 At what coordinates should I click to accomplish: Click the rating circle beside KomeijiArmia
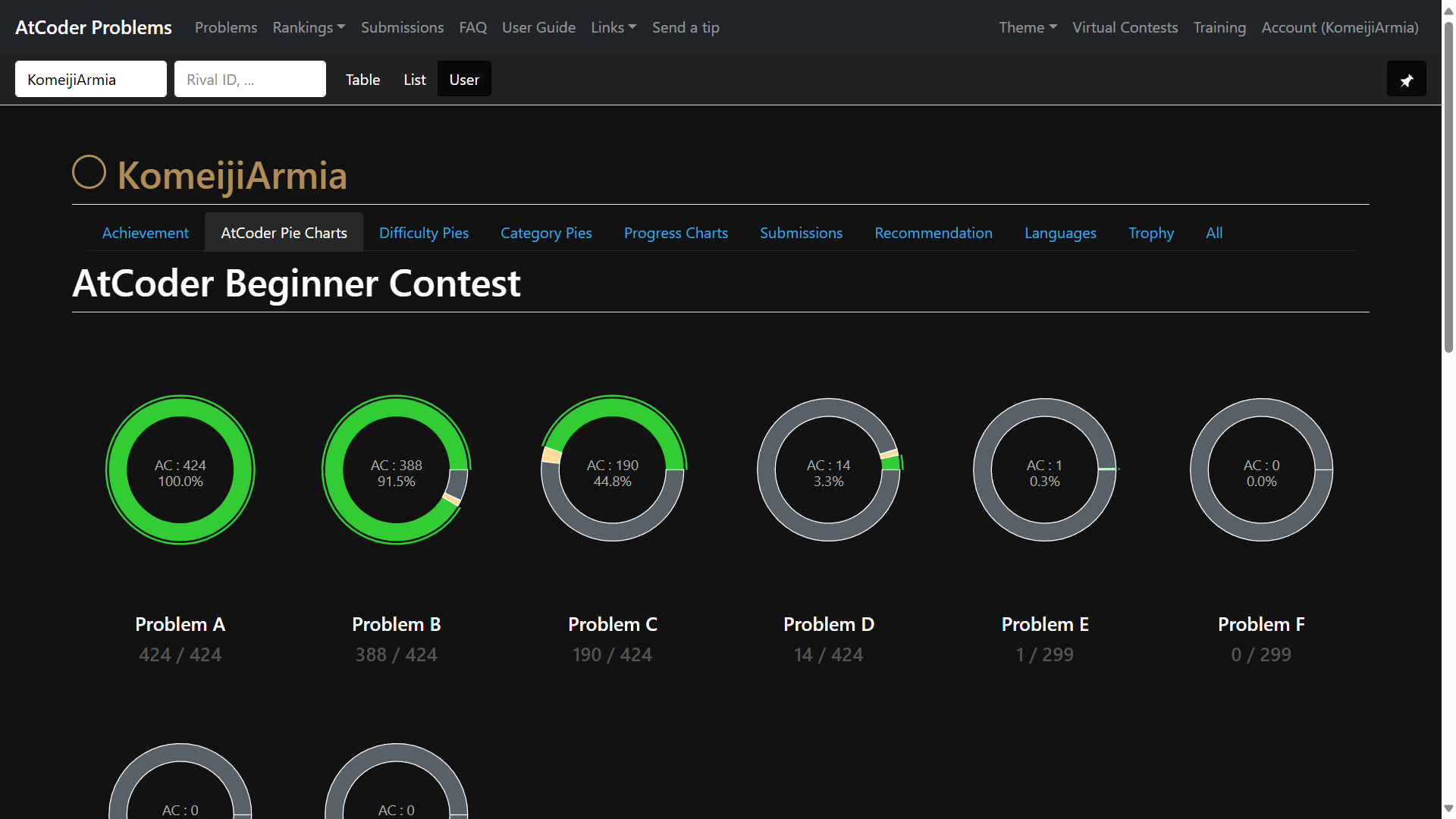pos(89,172)
